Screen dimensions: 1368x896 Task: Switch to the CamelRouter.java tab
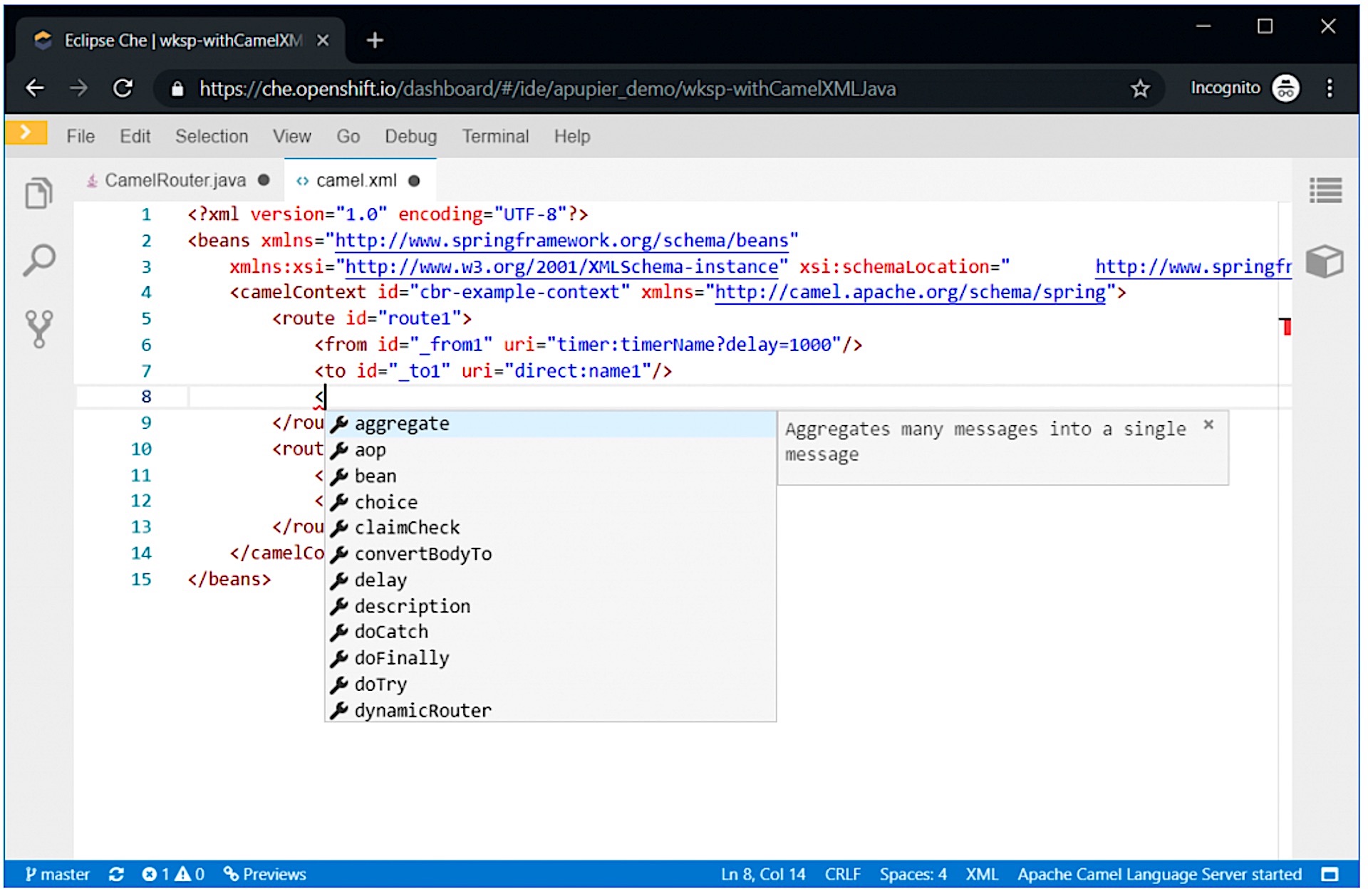click(175, 181)
